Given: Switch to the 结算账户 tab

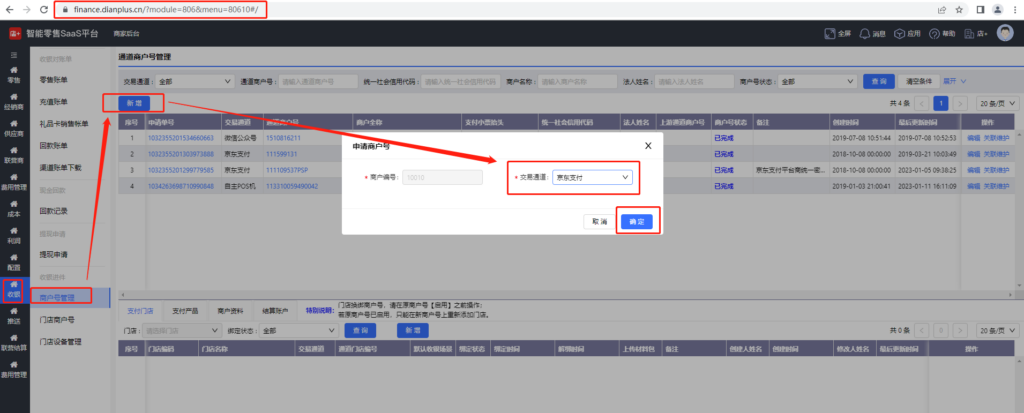Looking at the screenshot, I should pyautogui.click(x=275, y=310).
